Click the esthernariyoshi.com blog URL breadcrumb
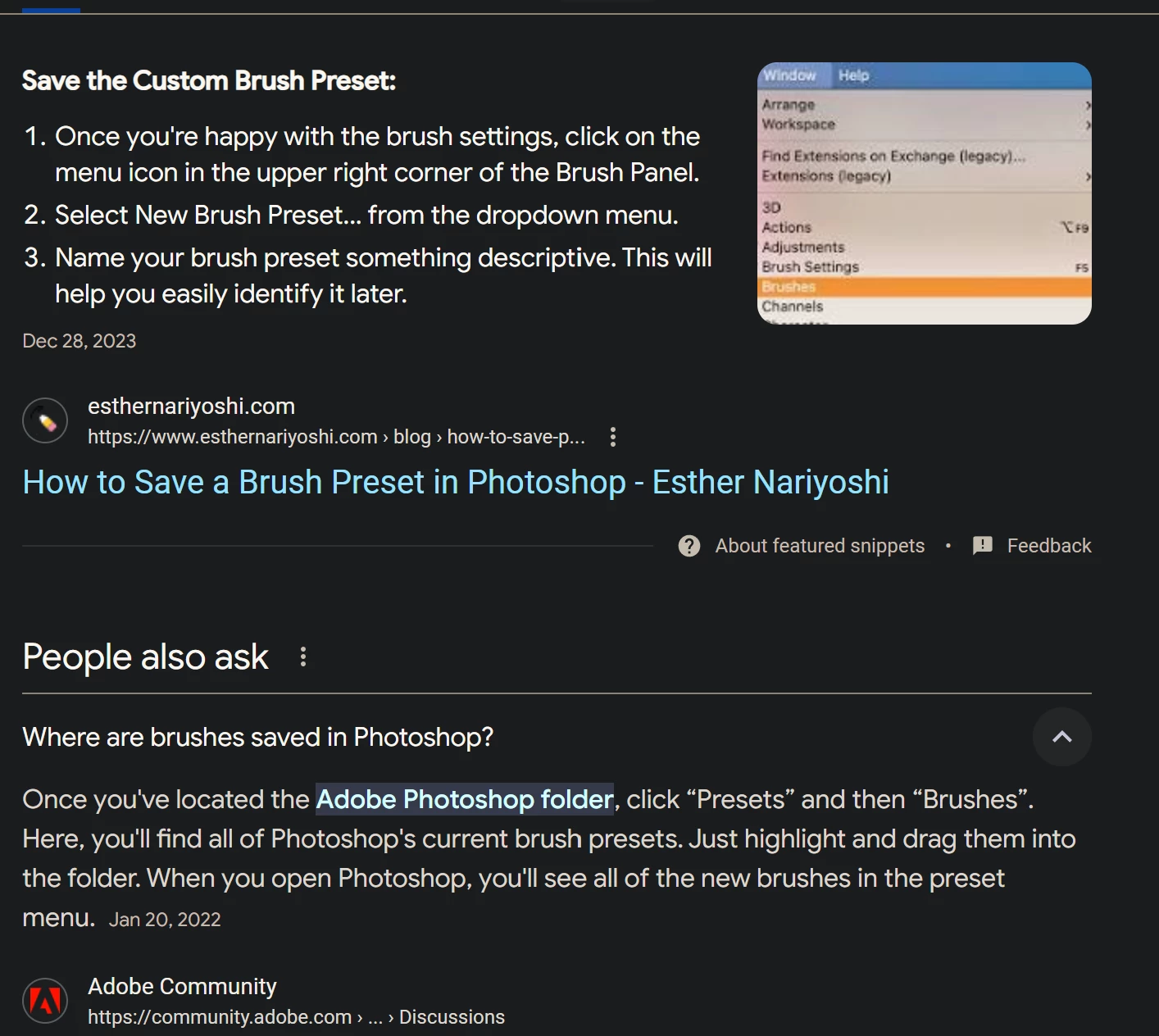Viewport: 1159px width, 1036px height. [336, 437]
